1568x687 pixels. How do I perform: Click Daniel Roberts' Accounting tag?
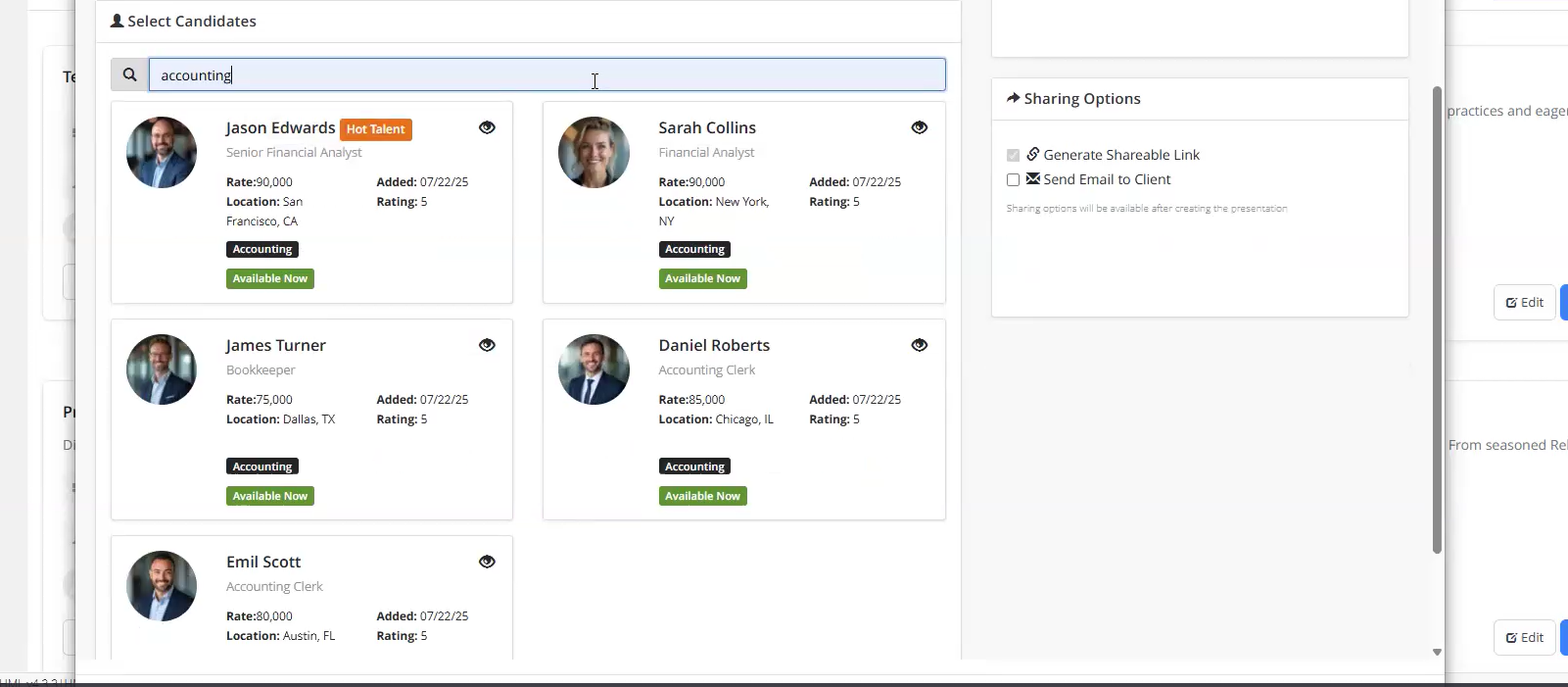(694, 466)
